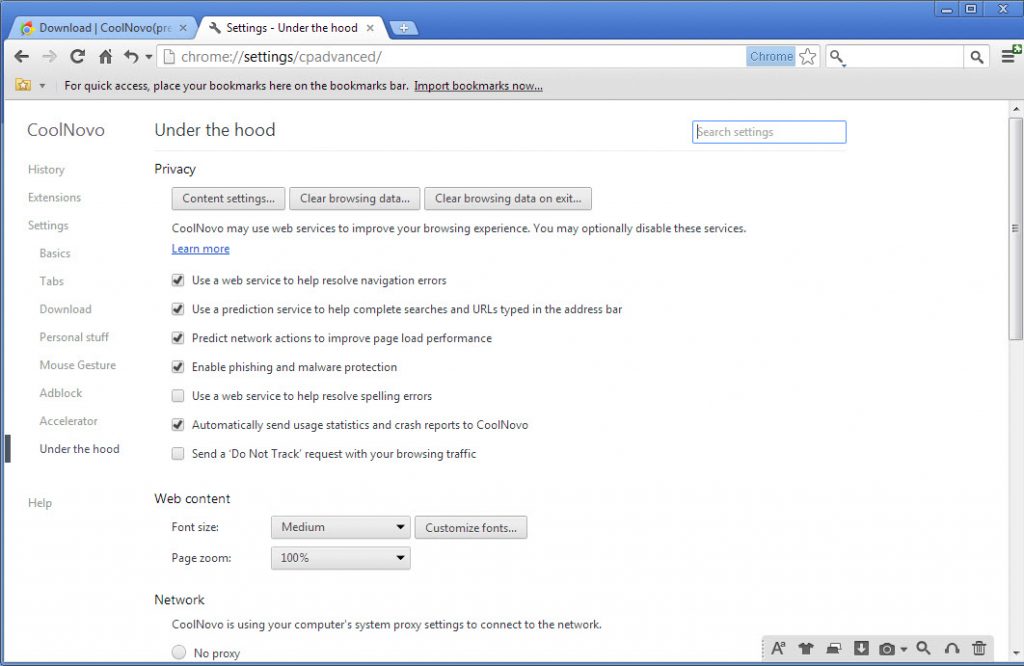
Task: Open History in sidebar
Action: (x=46, y=170)
